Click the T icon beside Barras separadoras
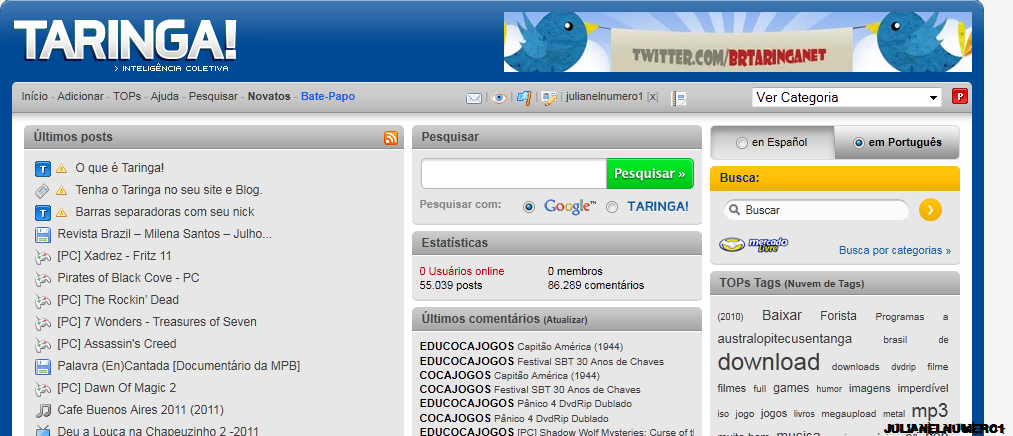Viewport: 1013px width, 436px height. coord(43,213)
